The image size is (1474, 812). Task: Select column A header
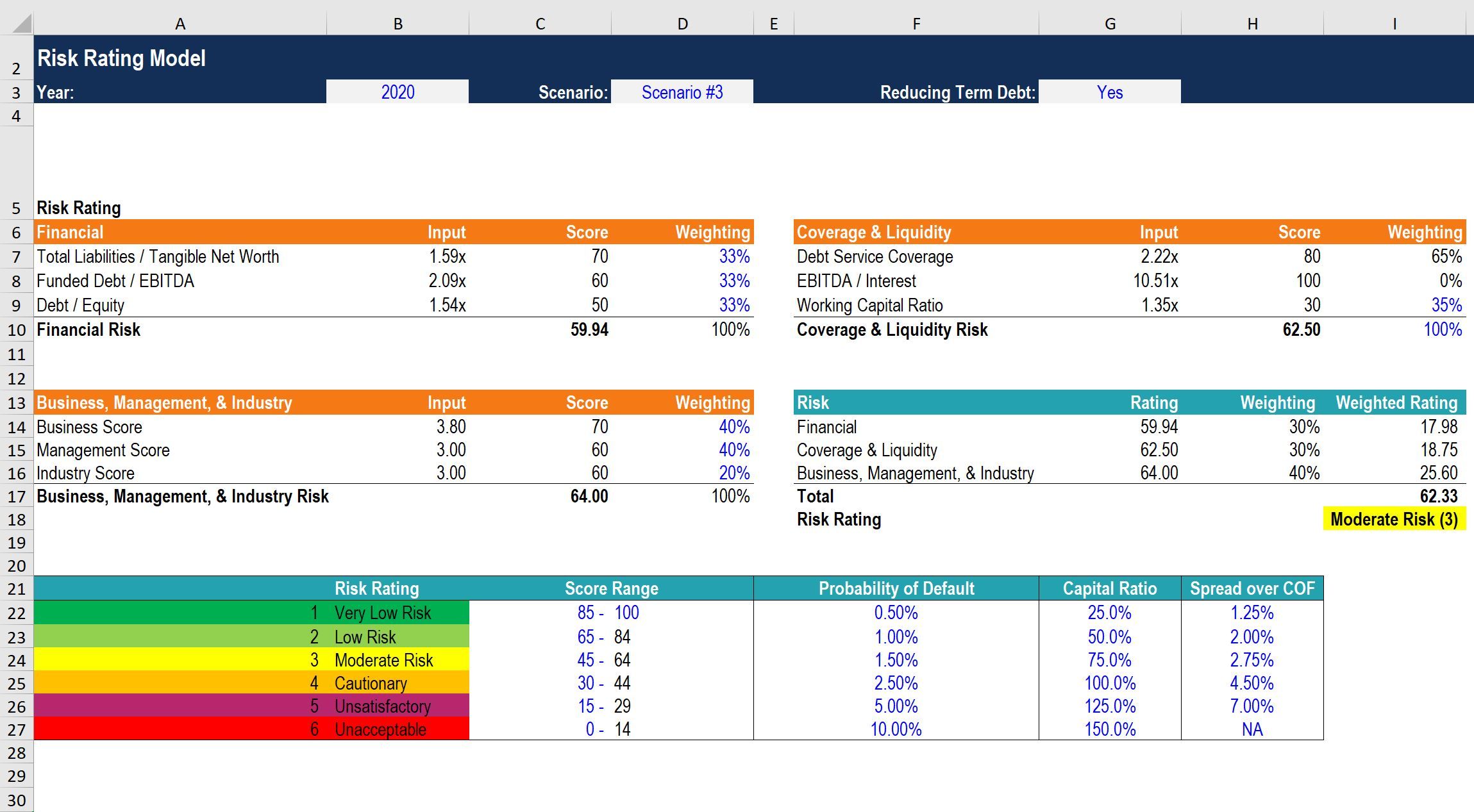pos(180,24)
